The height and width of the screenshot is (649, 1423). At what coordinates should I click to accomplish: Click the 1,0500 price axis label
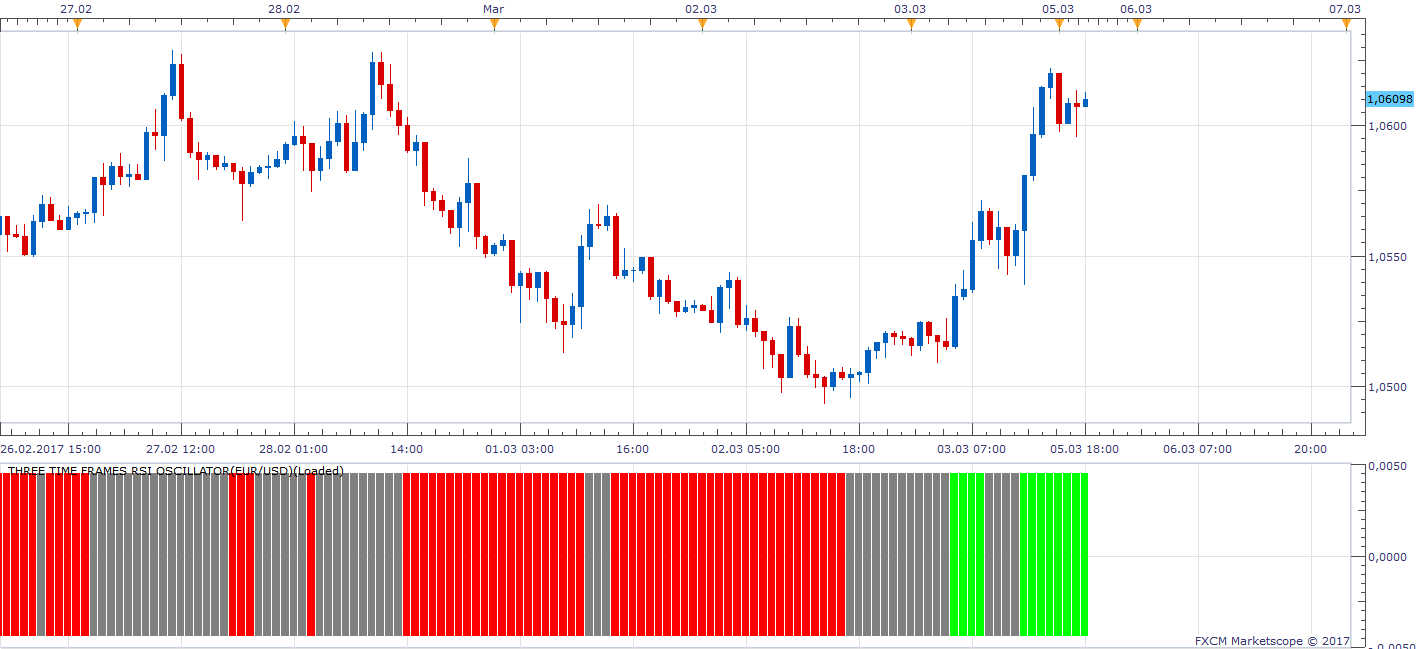(1389, 387)
